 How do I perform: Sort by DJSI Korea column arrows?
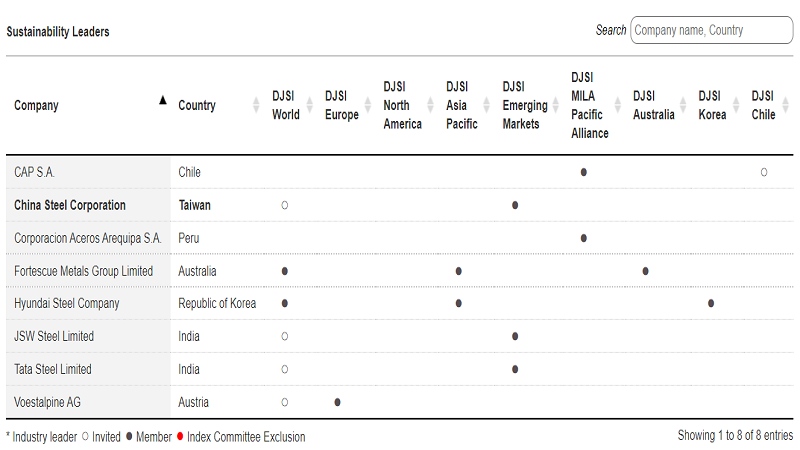pos(737,105)
